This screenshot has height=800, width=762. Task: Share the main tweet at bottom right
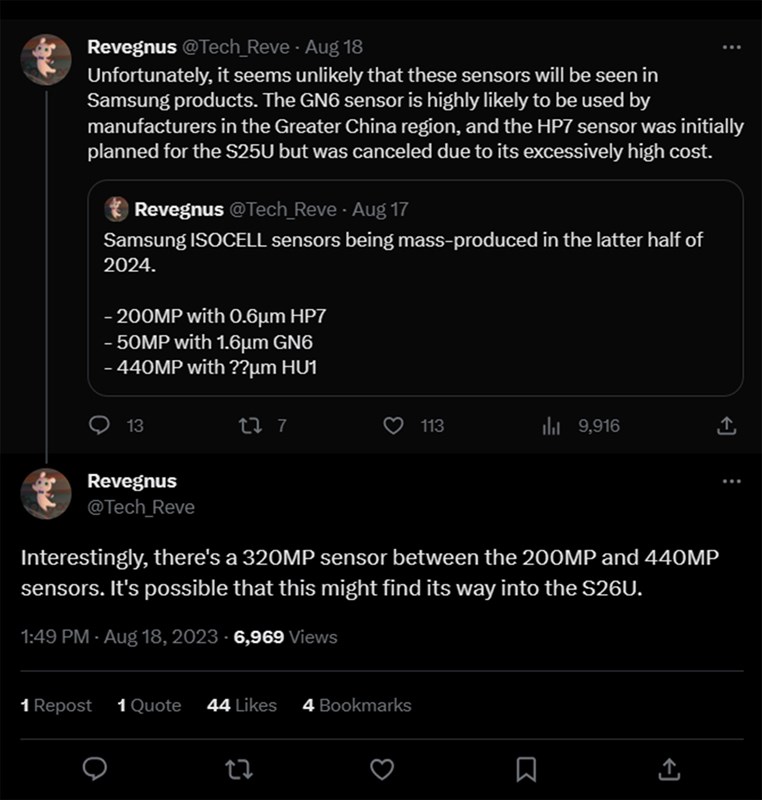[x=669, y=768]
